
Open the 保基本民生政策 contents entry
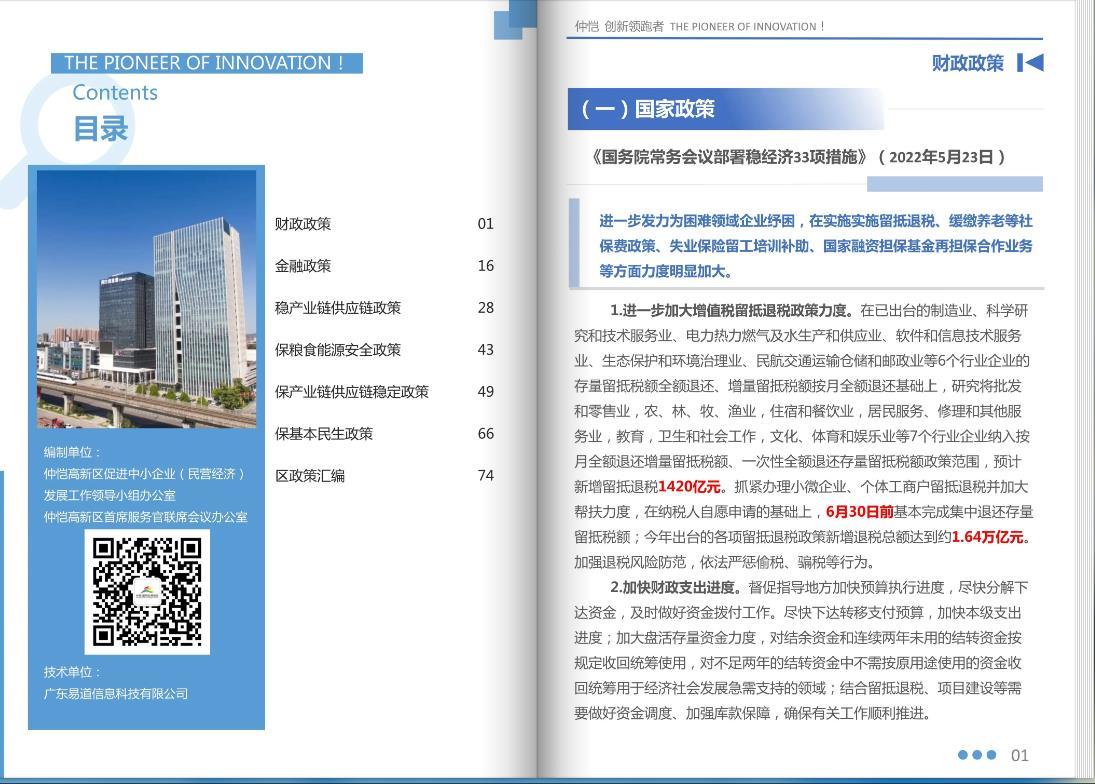pos(323,434)
